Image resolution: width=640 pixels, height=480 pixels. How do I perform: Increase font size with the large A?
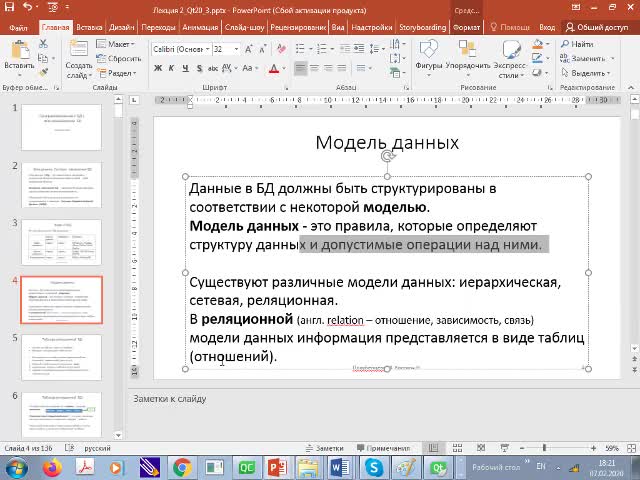(x=249, y=49)
